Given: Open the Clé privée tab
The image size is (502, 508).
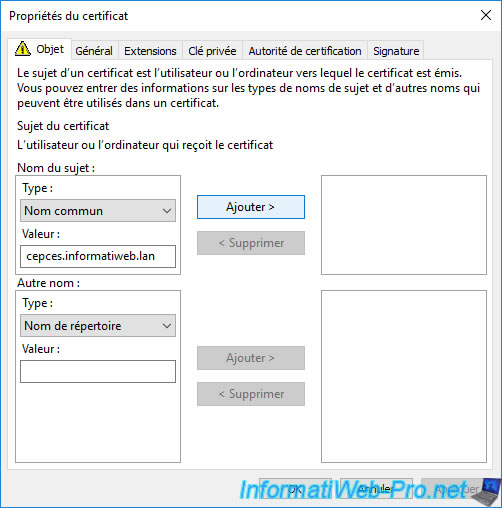Looking at the screenshot, I should point(212,51).
